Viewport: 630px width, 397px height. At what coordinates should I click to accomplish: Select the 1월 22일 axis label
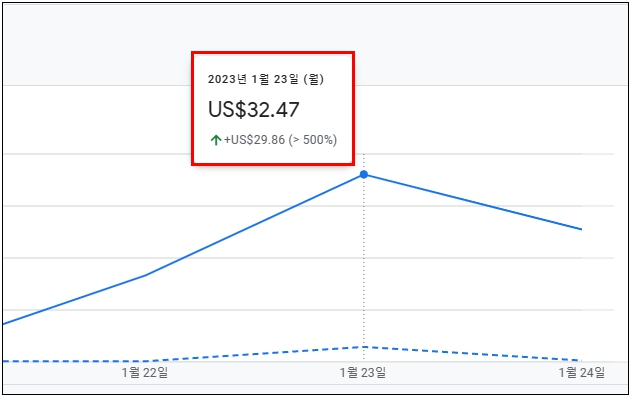pos(145,373)
